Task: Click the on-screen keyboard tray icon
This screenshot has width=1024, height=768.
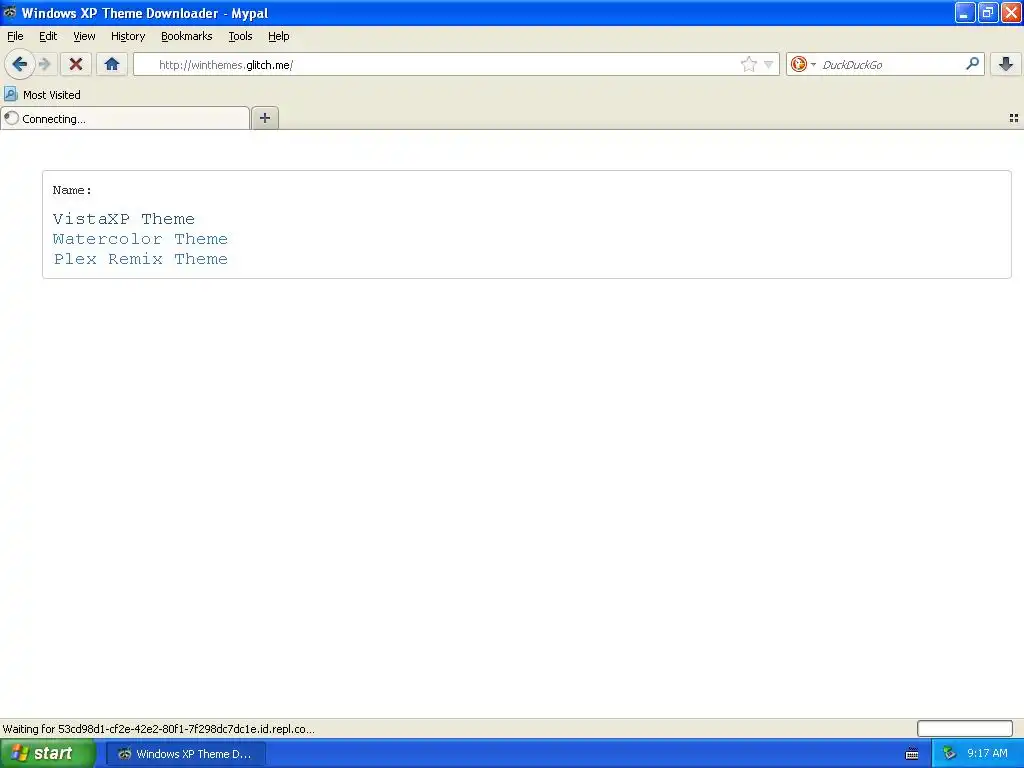Action: click(912, 754)
